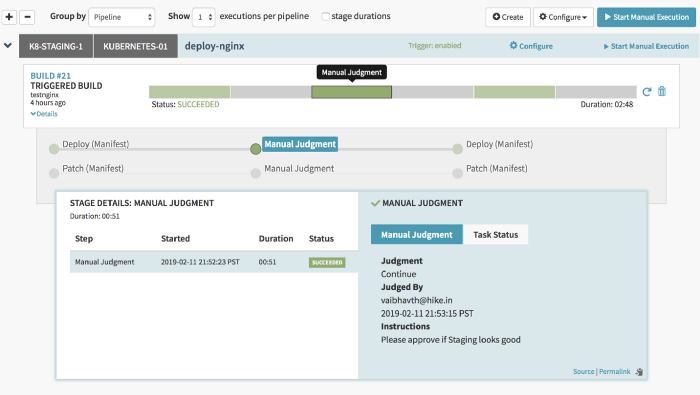
Task: Open the top Configure dropdown menu
Action: [563, 17]
